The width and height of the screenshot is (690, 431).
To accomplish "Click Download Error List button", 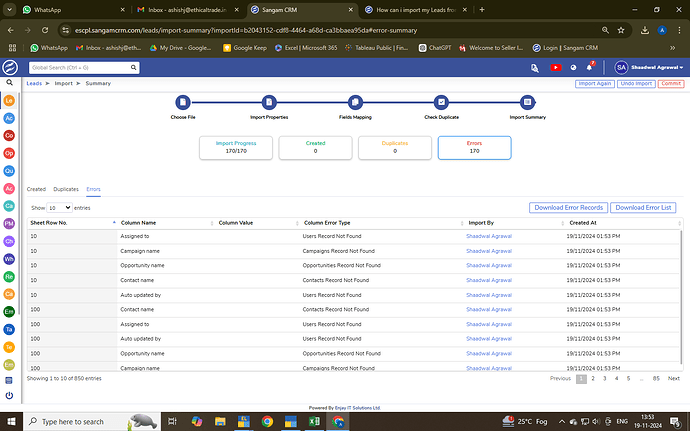I will click(643, 207).
